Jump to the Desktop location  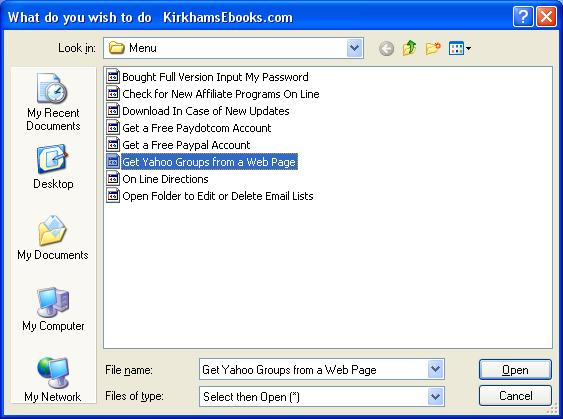pyautogui.click(x=53, y=167)
